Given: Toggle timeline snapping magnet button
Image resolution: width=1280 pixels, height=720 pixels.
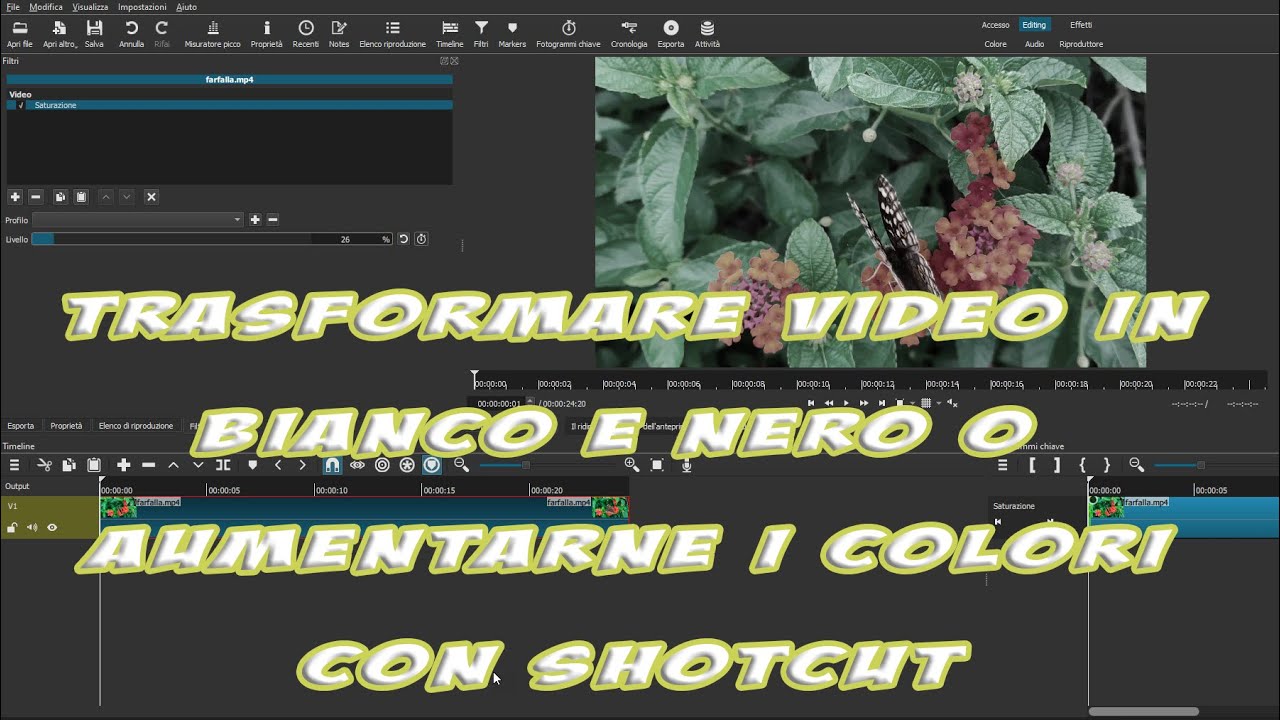Looking at the screenshot, I should pyautogui.click(x=332, y=465).
